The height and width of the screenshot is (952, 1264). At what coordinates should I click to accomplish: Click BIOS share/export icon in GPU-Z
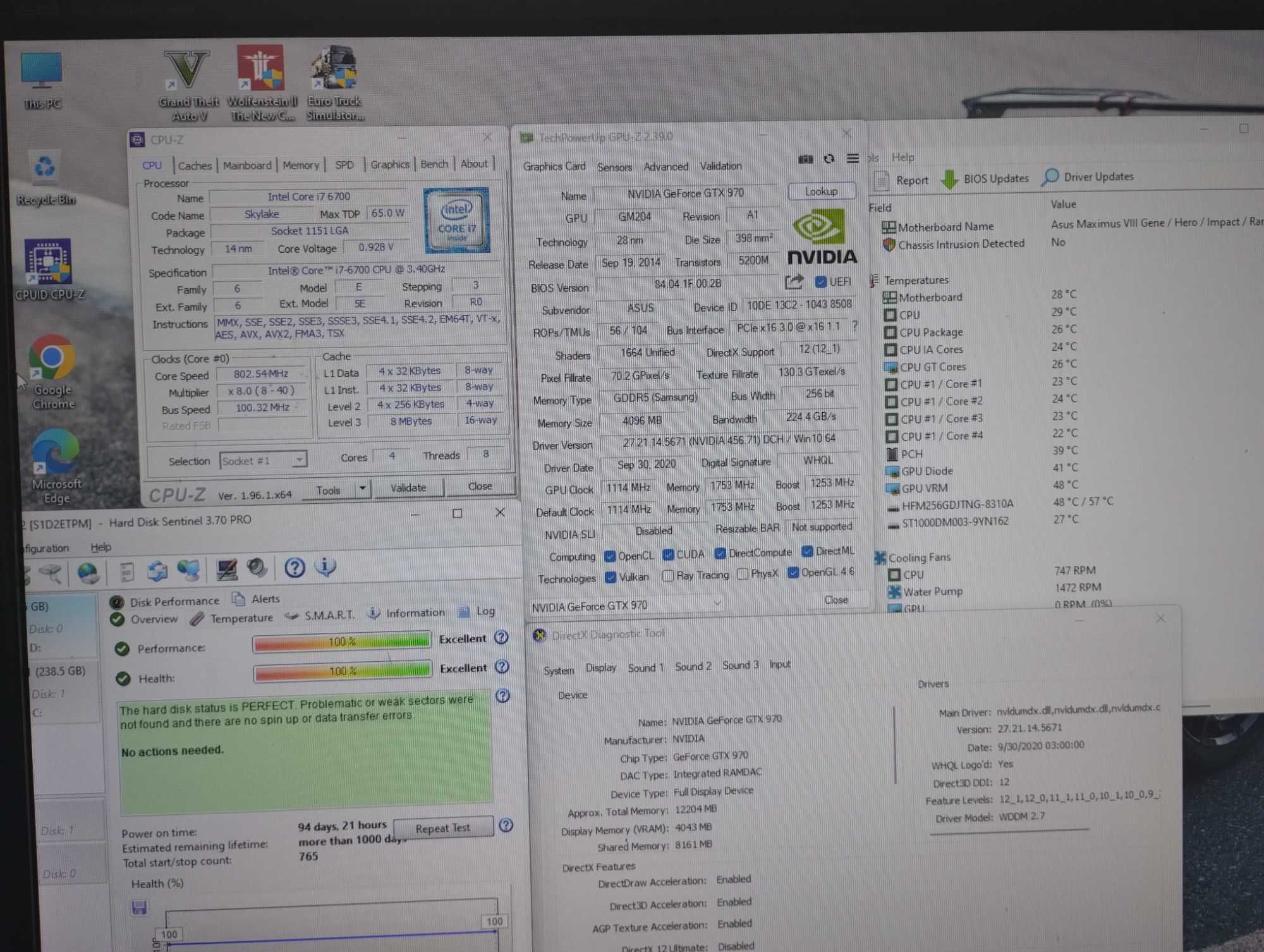[794, 281]
